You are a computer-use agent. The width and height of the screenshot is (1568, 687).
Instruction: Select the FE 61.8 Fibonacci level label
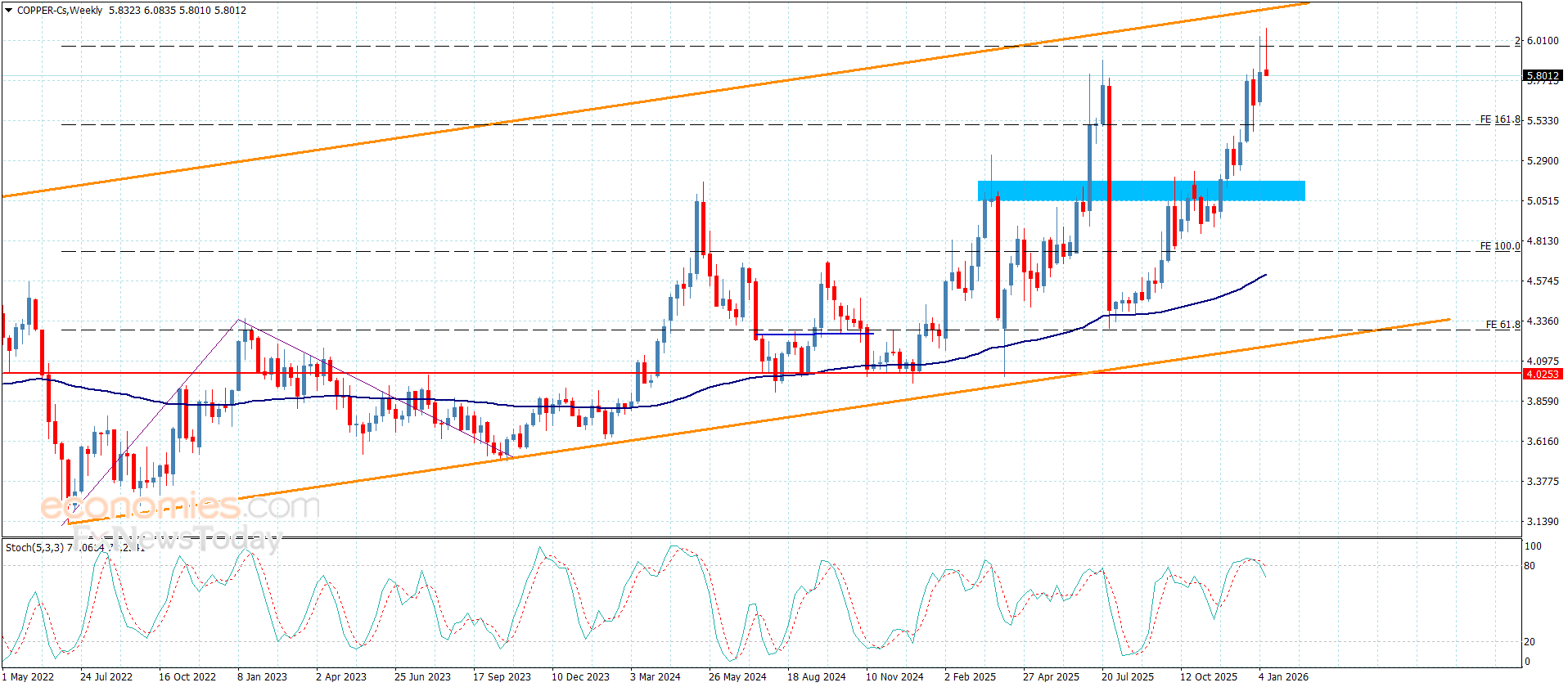[1503, 325]
